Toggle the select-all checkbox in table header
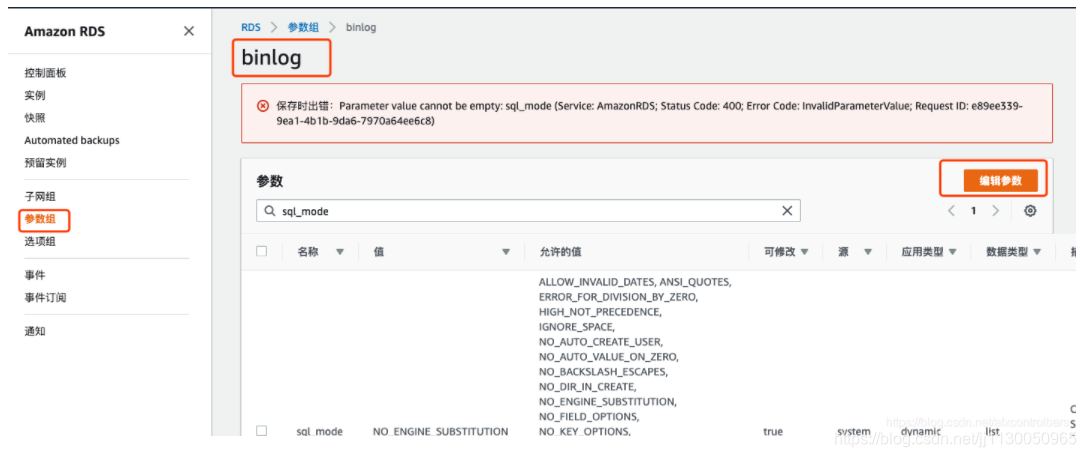The image size is (1086, 457). click(x=261, y=251)
